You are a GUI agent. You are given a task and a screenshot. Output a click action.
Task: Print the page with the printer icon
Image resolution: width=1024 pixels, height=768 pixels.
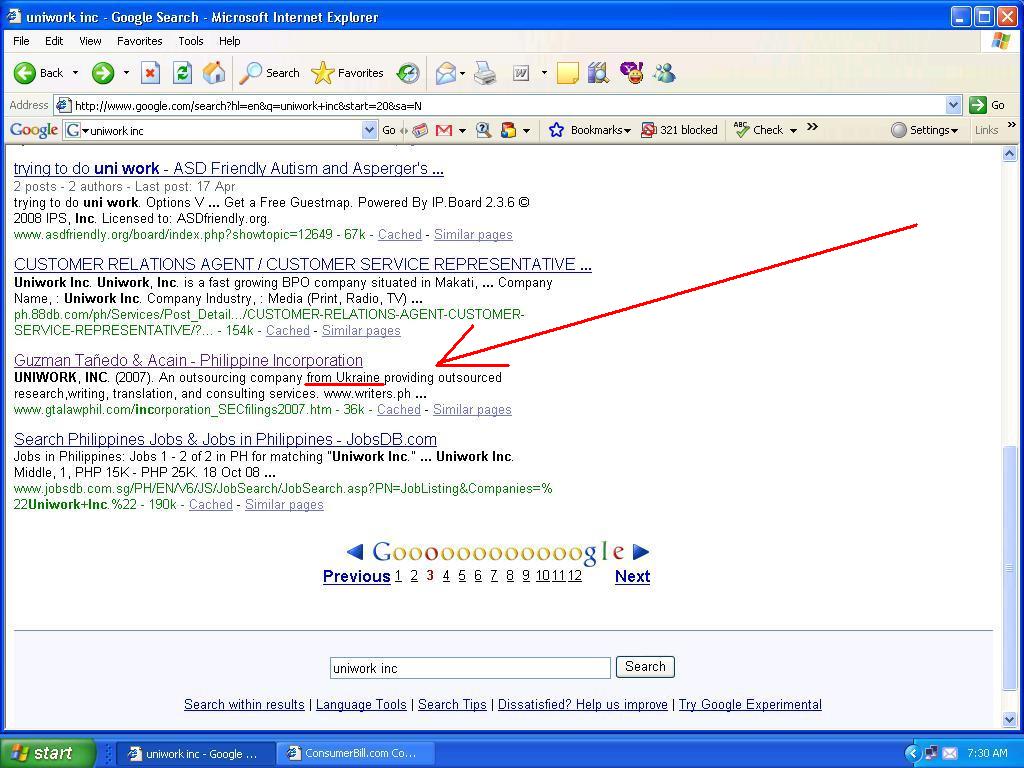click(485, 73)
